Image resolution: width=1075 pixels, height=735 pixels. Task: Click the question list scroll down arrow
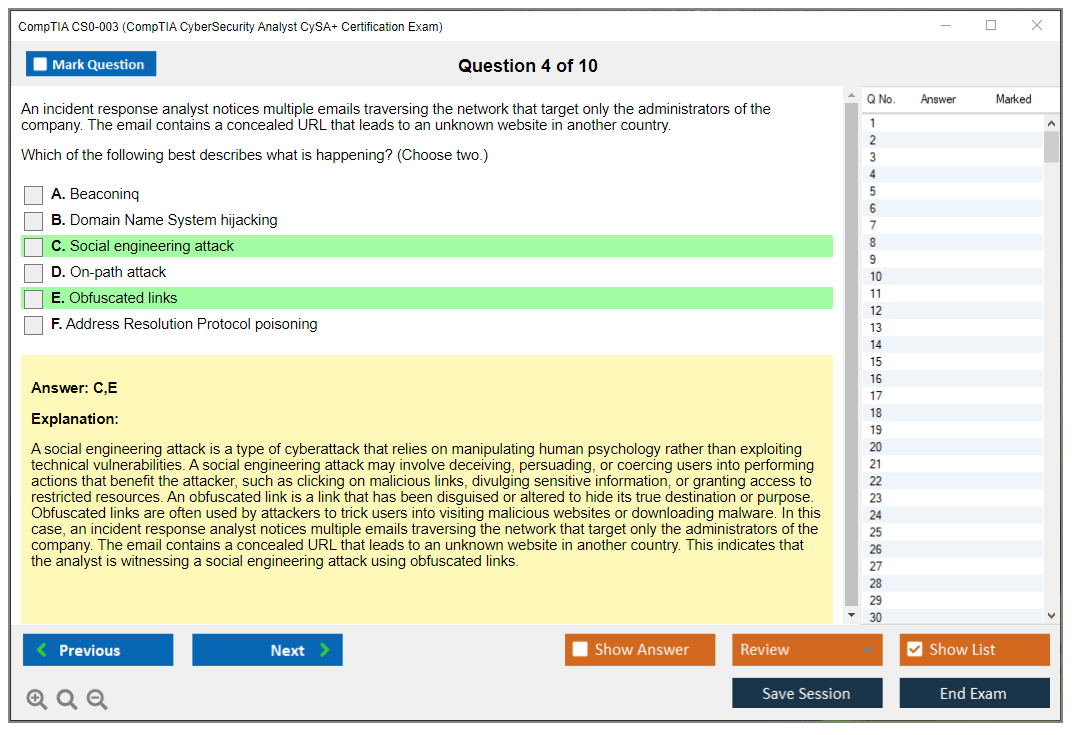click(1051, 616)
